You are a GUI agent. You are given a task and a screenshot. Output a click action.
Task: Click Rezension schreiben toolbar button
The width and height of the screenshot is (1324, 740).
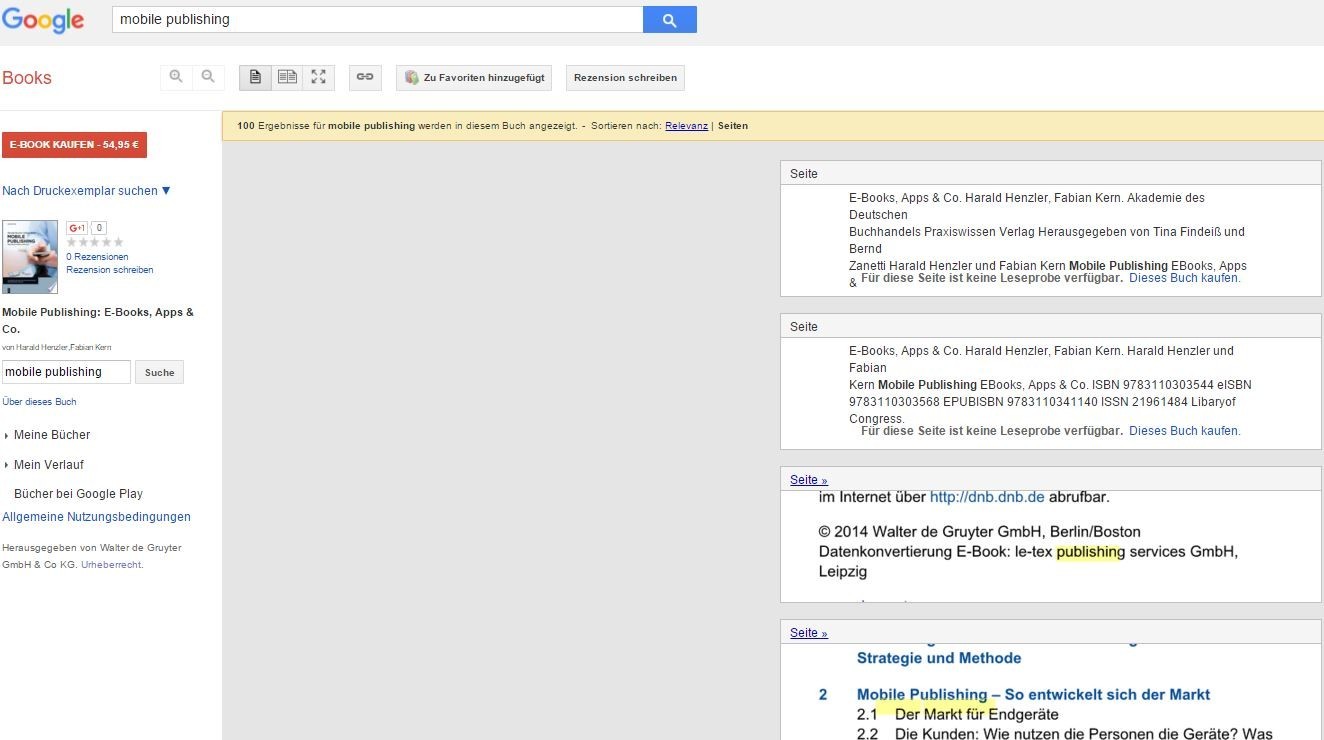(x=625, y=78)
